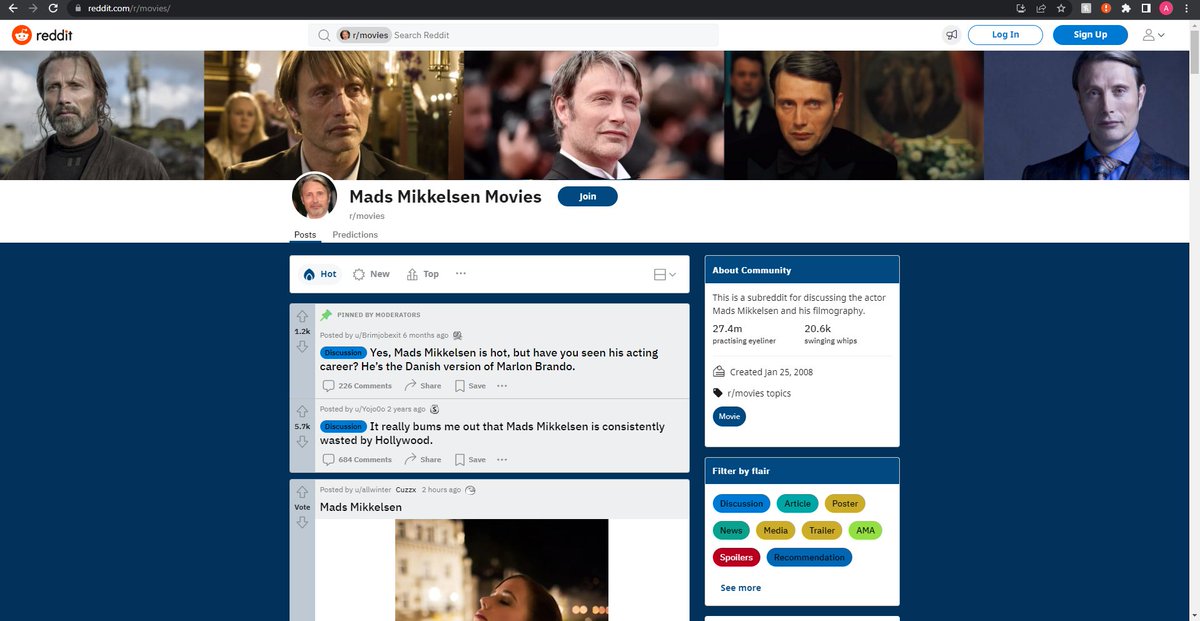Click the award icon beside u/allwinter post
Image resolution: width=1200 pixels, height=621 pixels.
click(471, 490)
